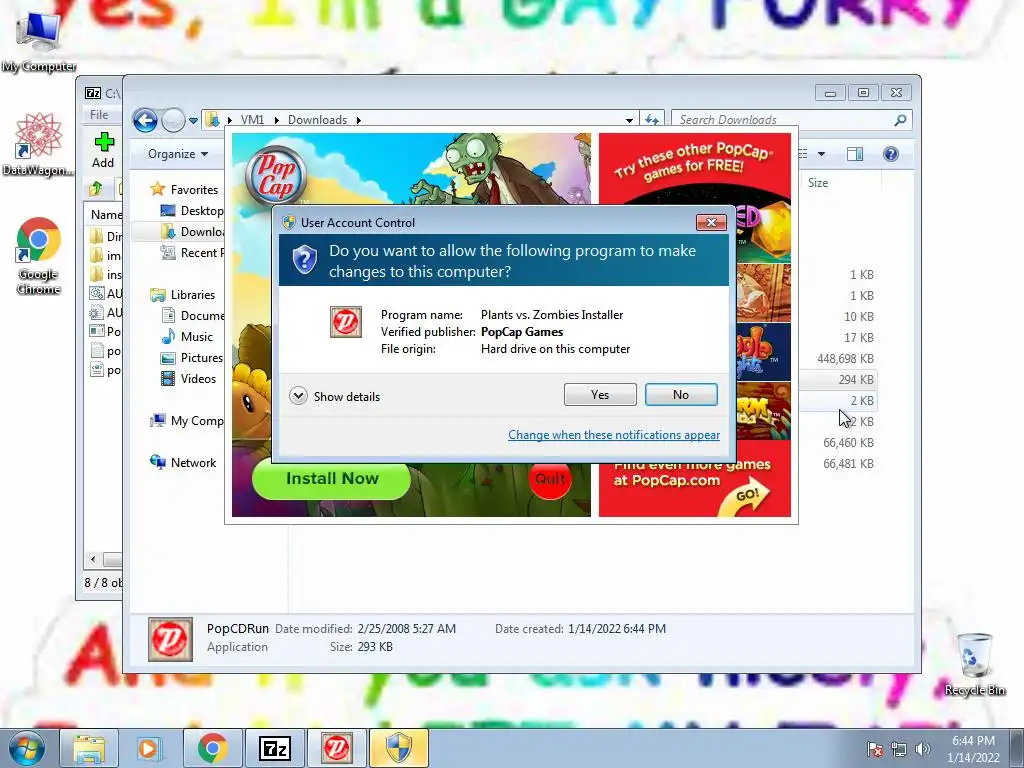This screenshot has width=1024, height=768.
Task: Open Action Center flag in tray
Action: [875, 749]
